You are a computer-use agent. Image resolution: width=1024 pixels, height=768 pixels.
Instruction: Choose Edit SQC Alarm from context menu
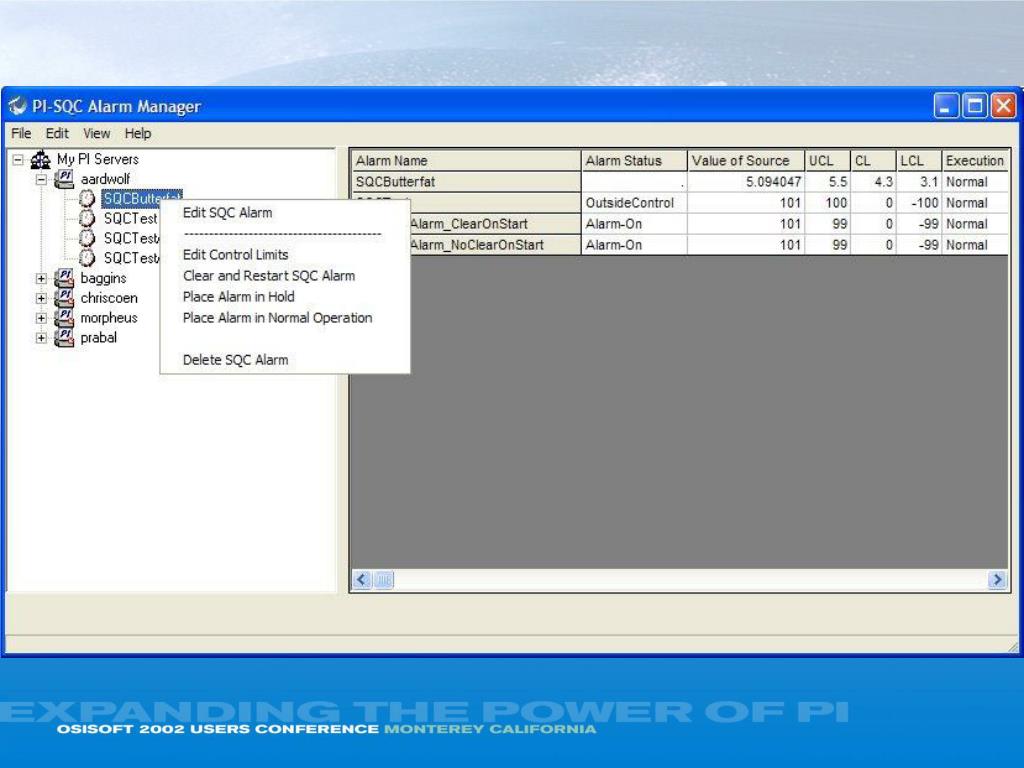(x=227, y=213)
